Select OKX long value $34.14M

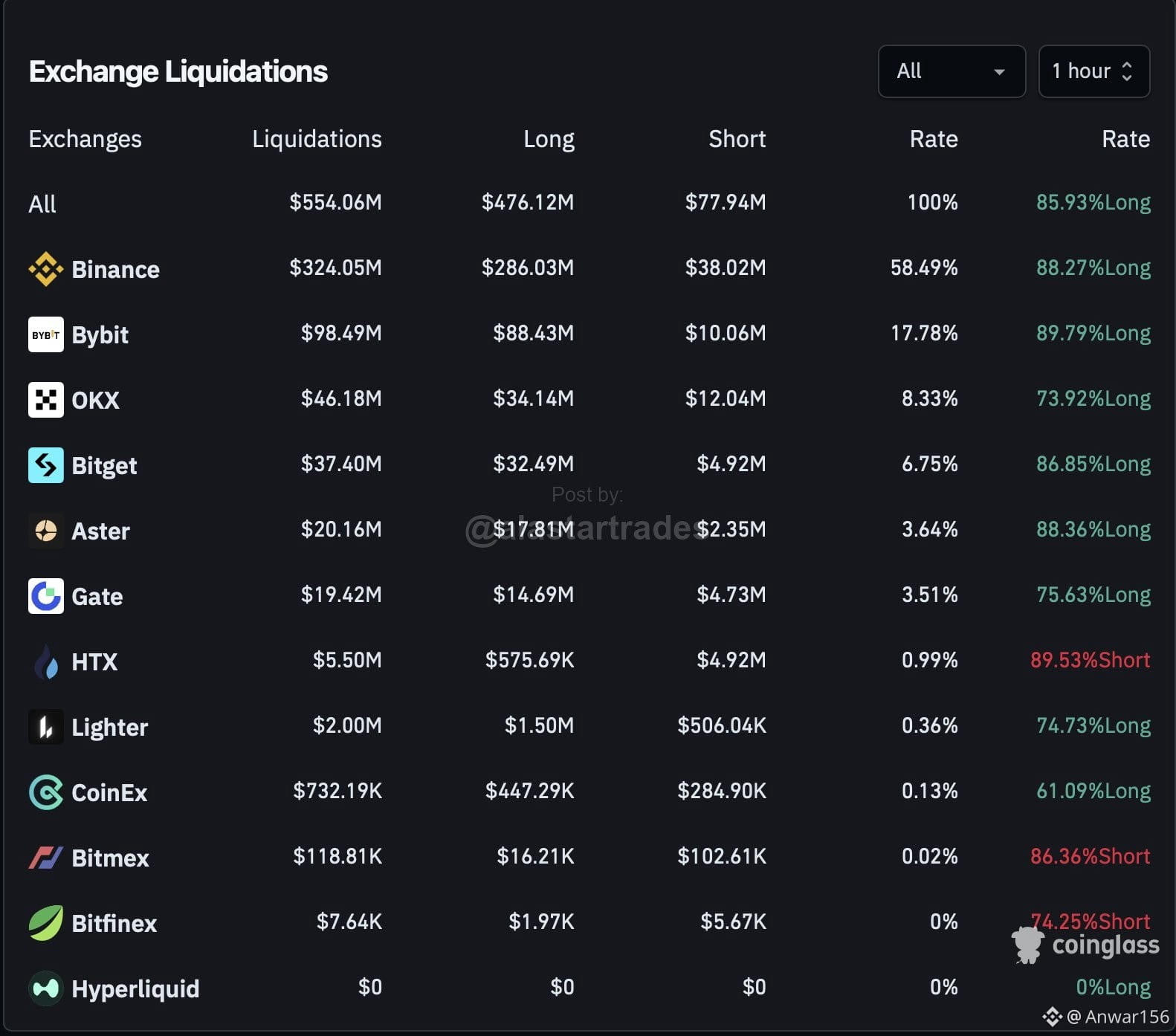534,398
